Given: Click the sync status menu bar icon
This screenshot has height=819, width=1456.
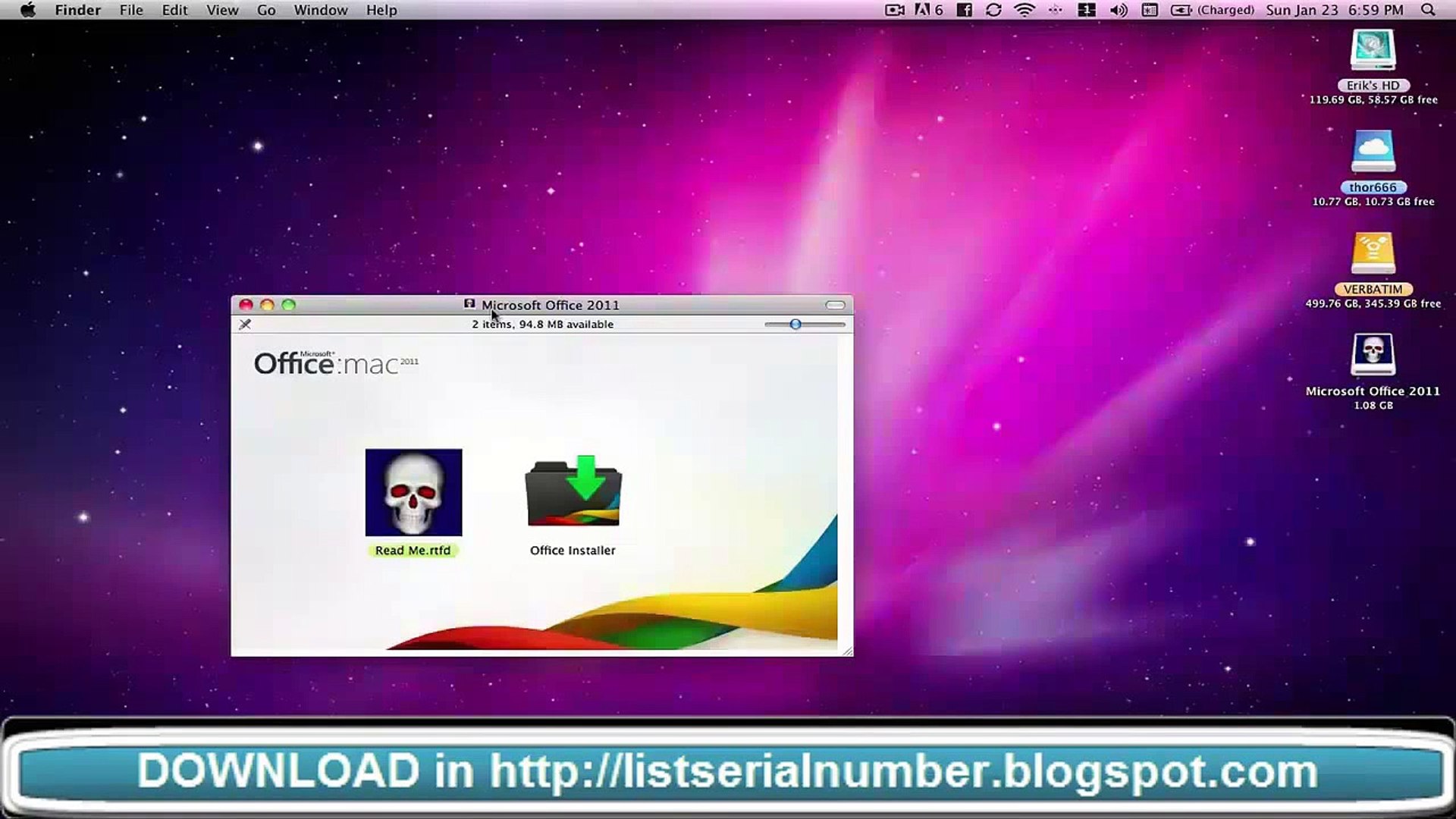Looking at the screenshot, I should point(993,10).
